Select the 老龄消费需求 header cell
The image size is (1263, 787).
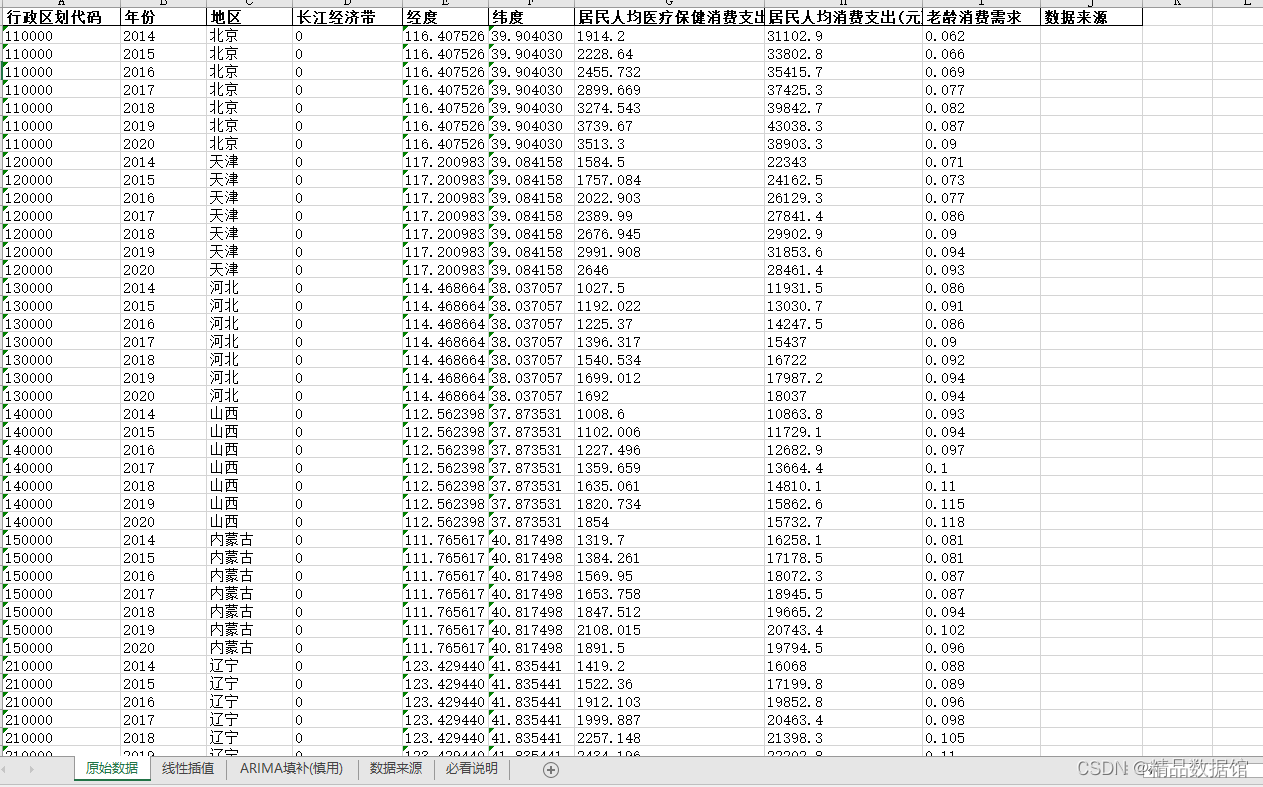[x=981, y=17]
